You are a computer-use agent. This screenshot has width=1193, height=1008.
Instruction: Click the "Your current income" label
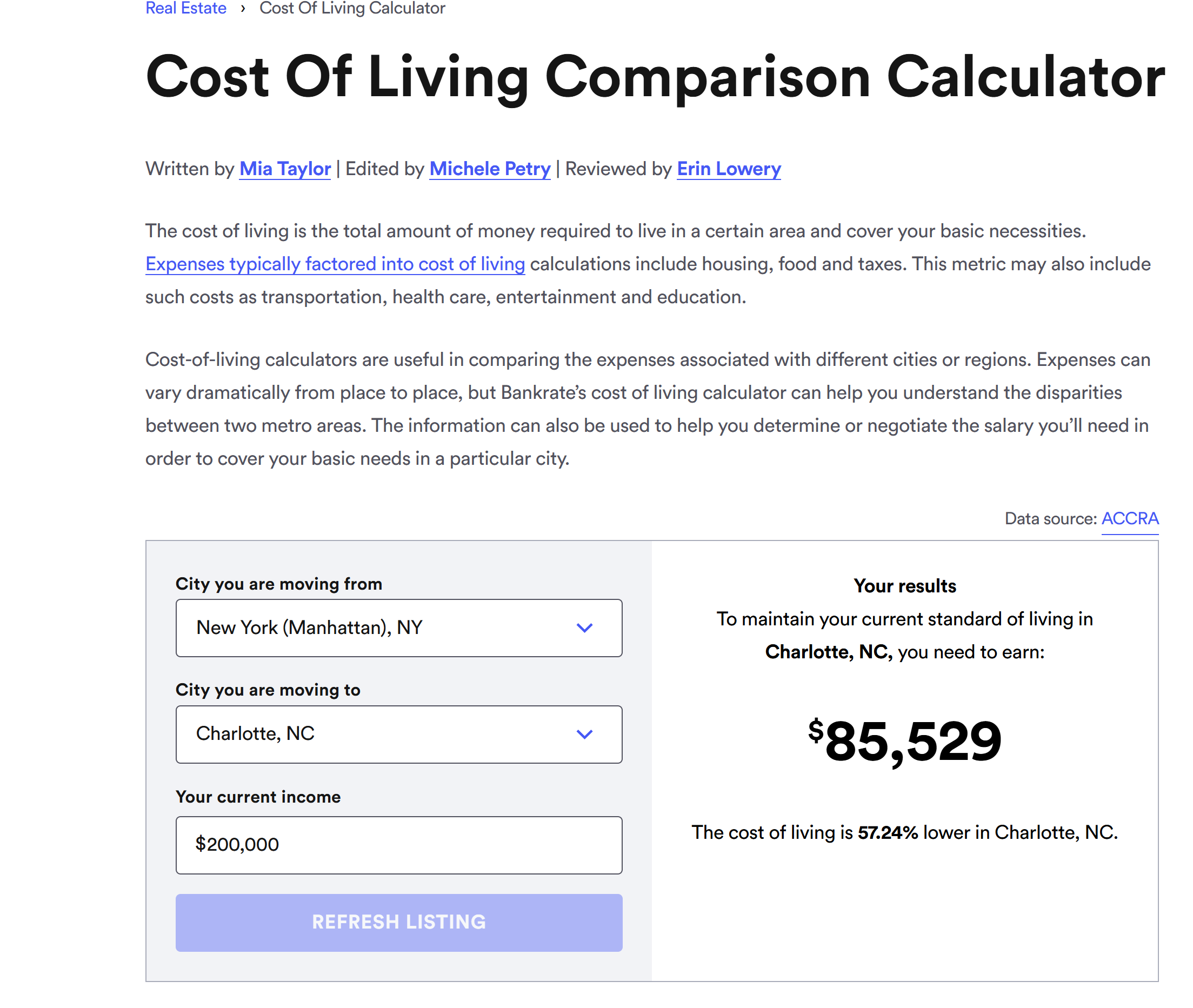pyautogui.click(x=258, y=797)
